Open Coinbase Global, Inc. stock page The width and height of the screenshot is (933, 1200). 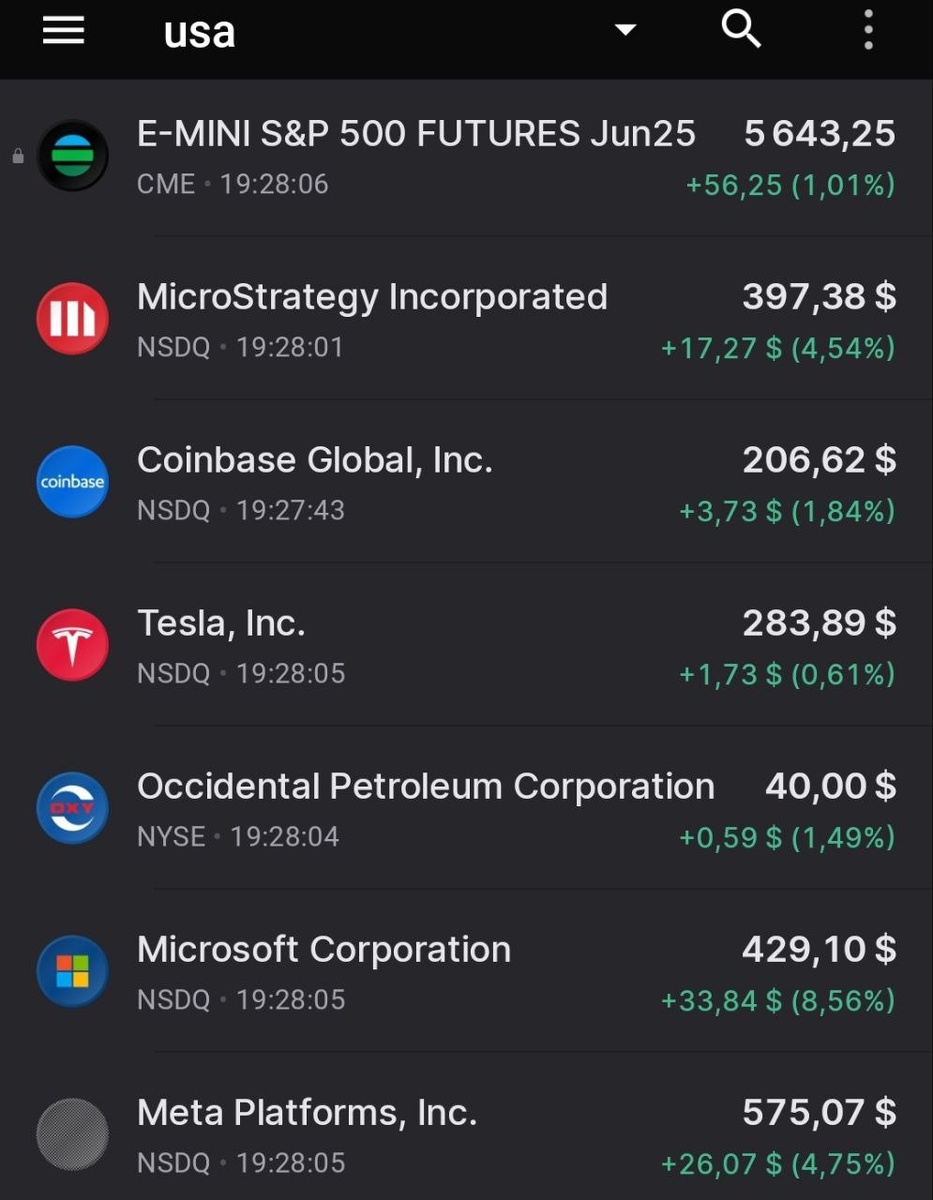pos(314,460)
